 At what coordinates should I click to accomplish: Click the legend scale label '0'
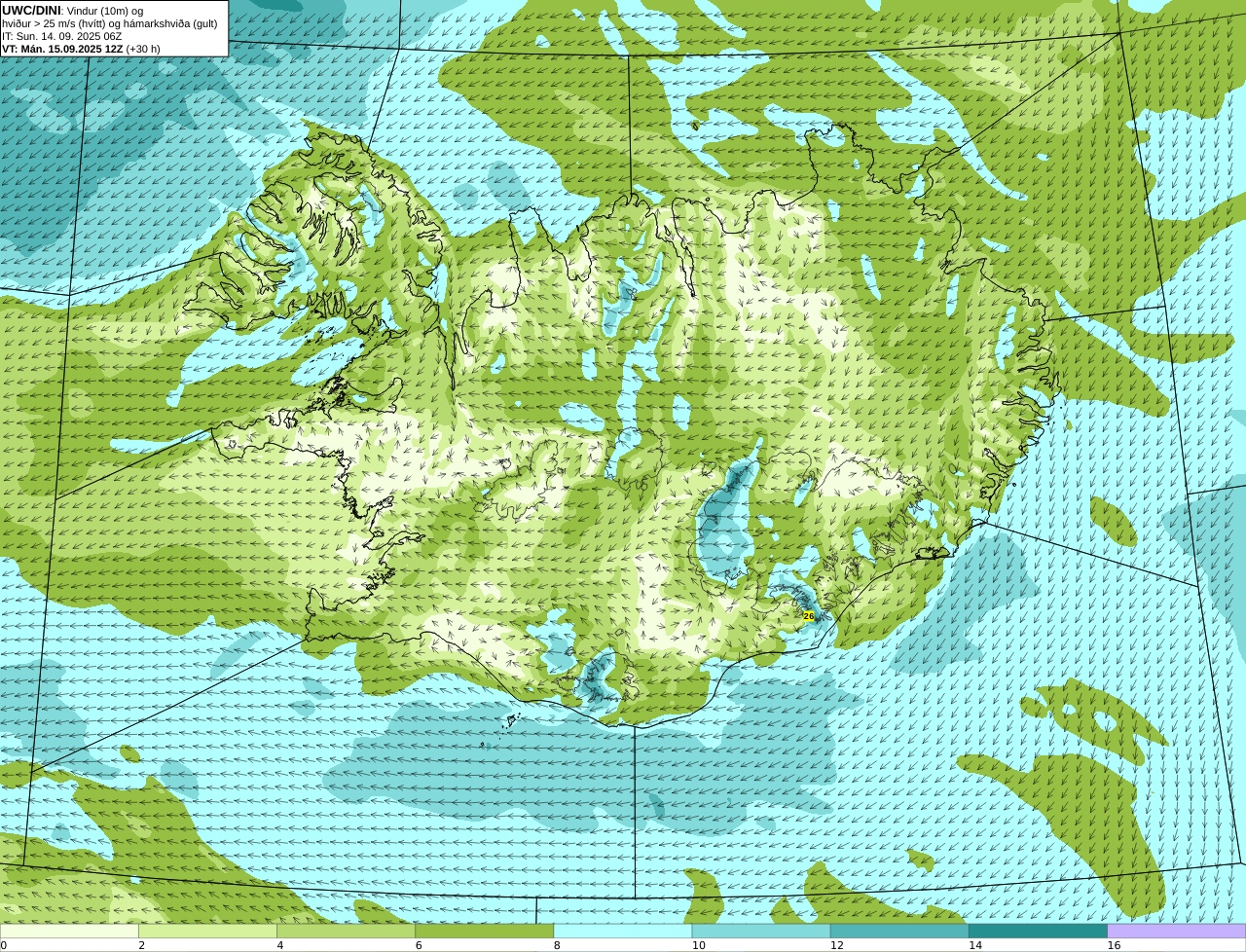(3, 945)
